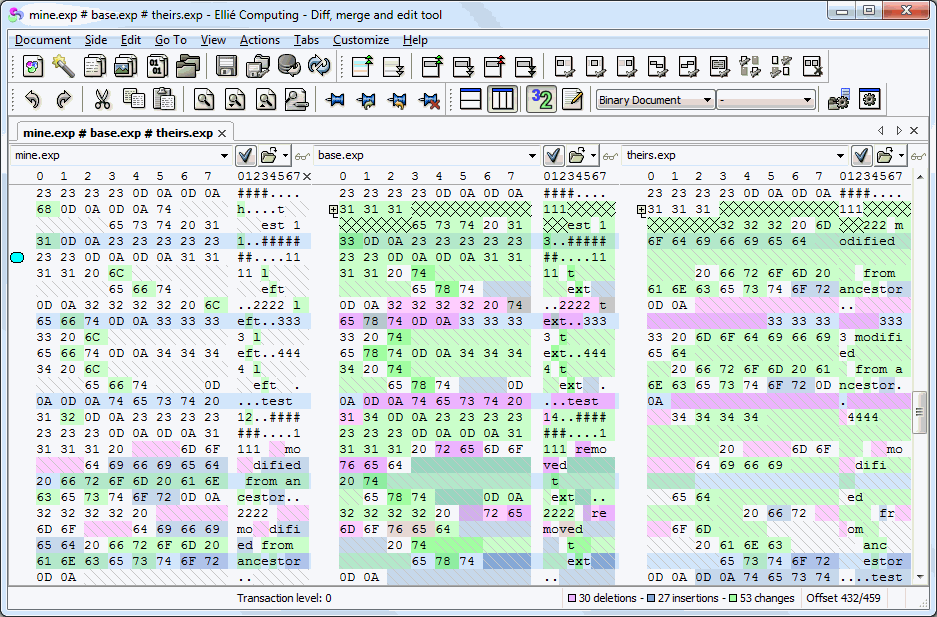Activate the Redo icon

(x=63, y=99)
